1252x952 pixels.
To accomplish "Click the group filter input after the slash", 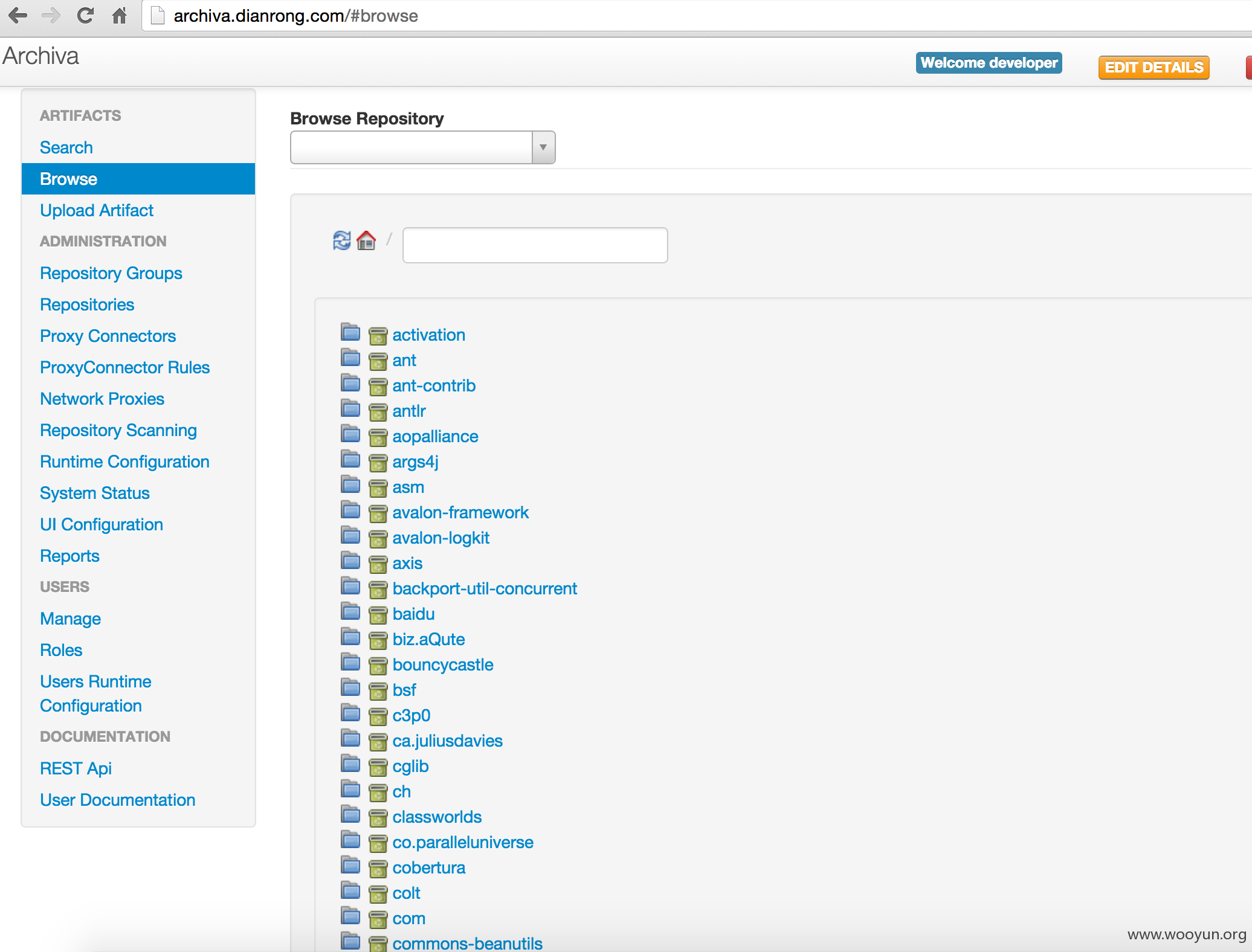I will click(535, 245).
